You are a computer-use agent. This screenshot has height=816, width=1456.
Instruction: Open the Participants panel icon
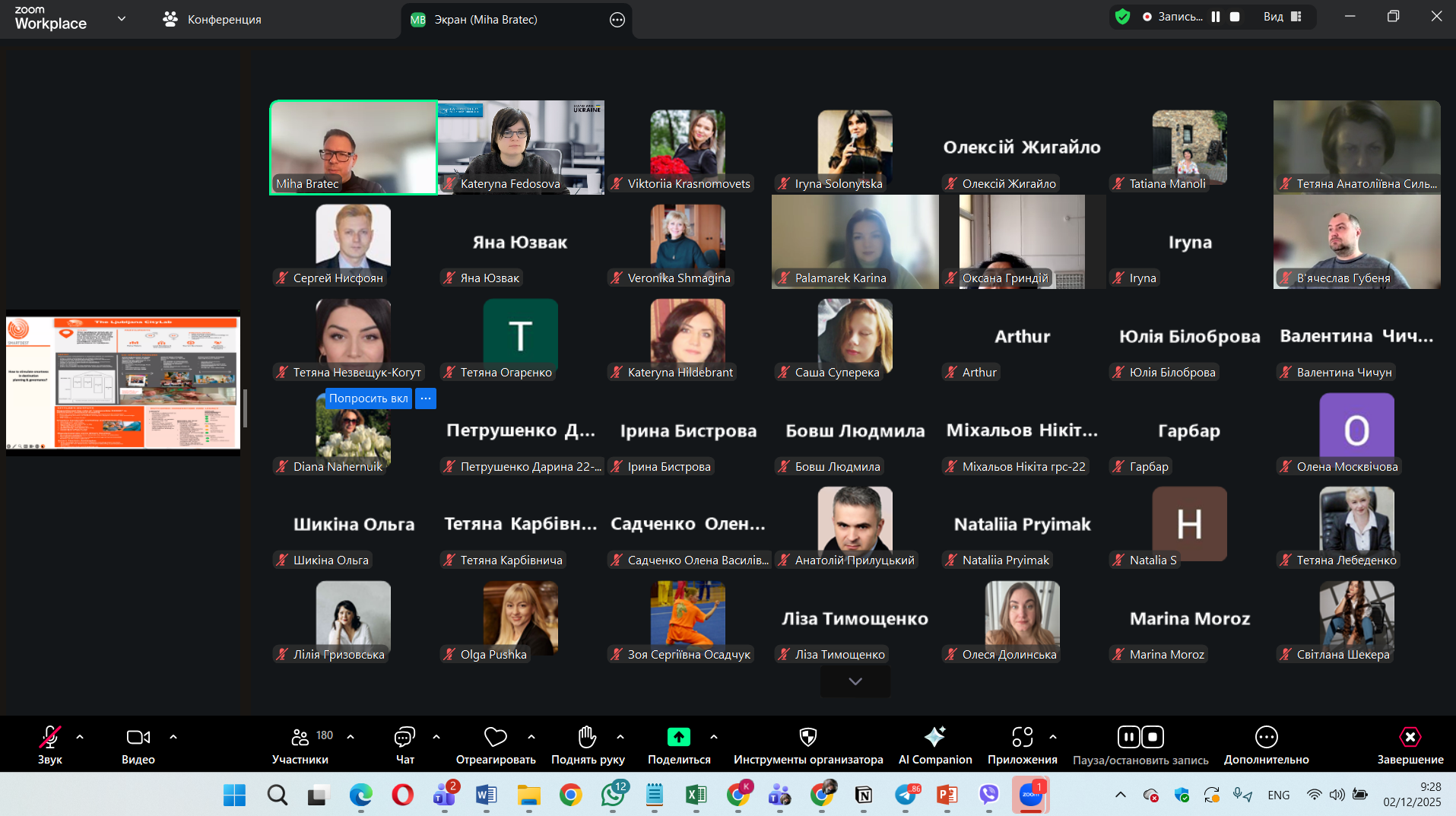click(300, 737)
